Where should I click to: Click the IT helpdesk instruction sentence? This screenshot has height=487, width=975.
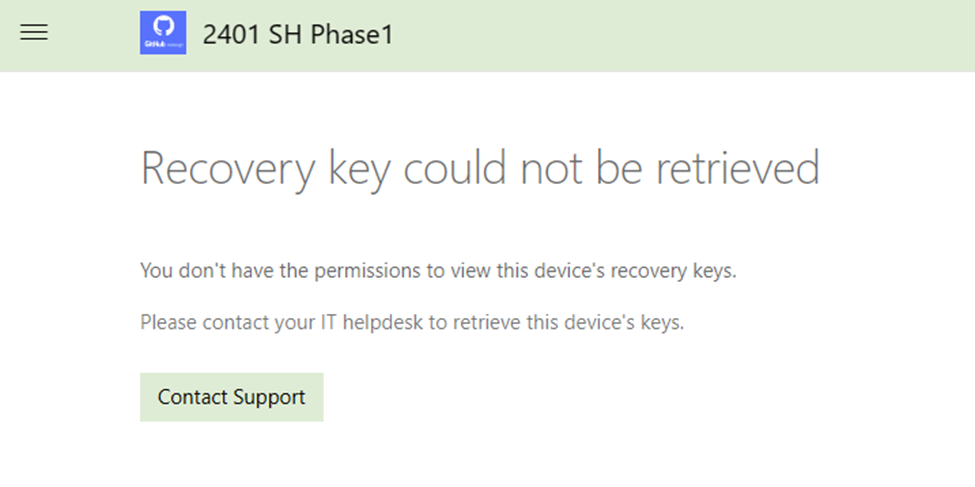tap(412, 322)
